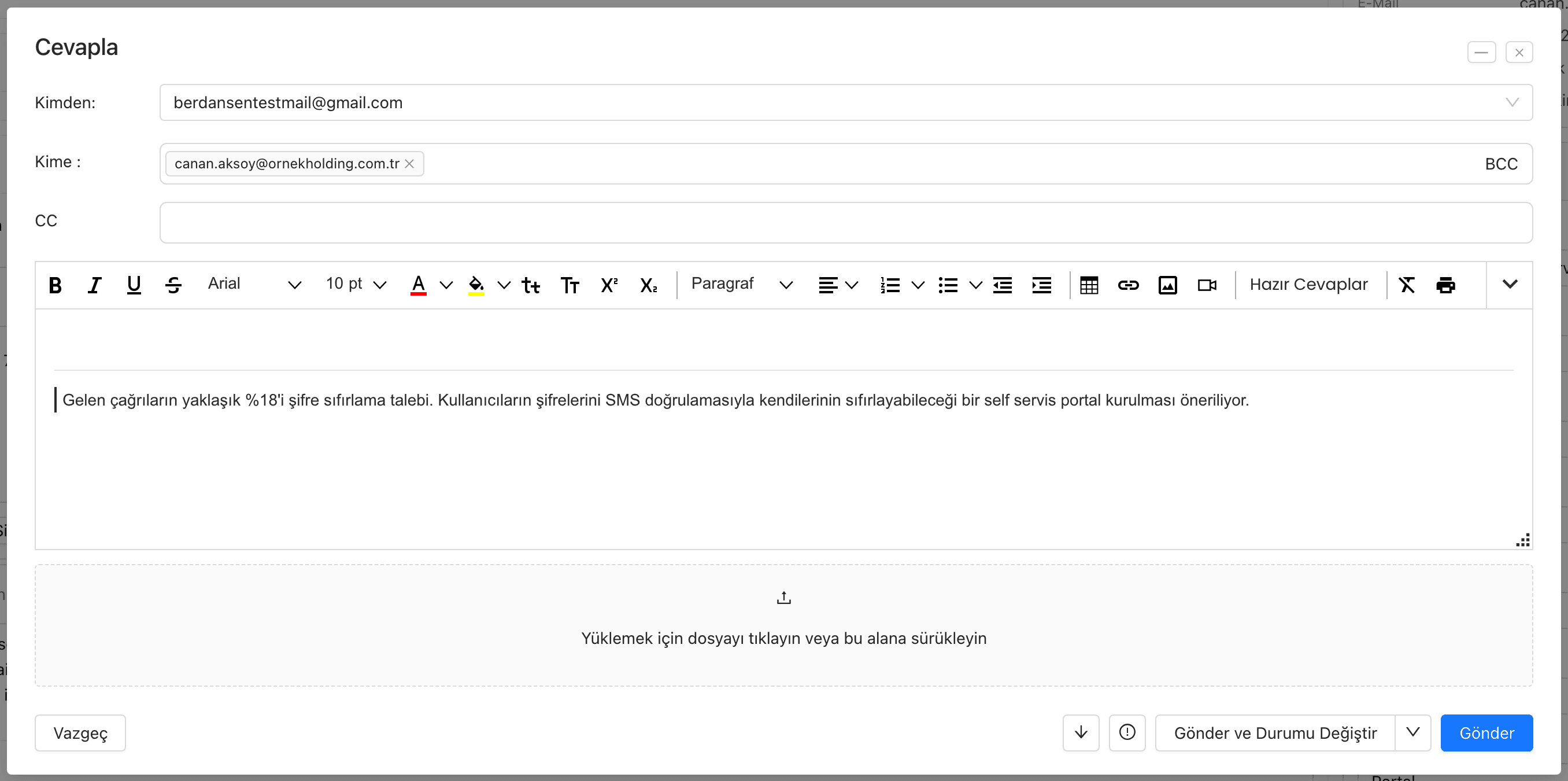Viewport: 1568px width, 781px height.
Task: Insert a hyperlink
Action: [x=1128, y=285]
